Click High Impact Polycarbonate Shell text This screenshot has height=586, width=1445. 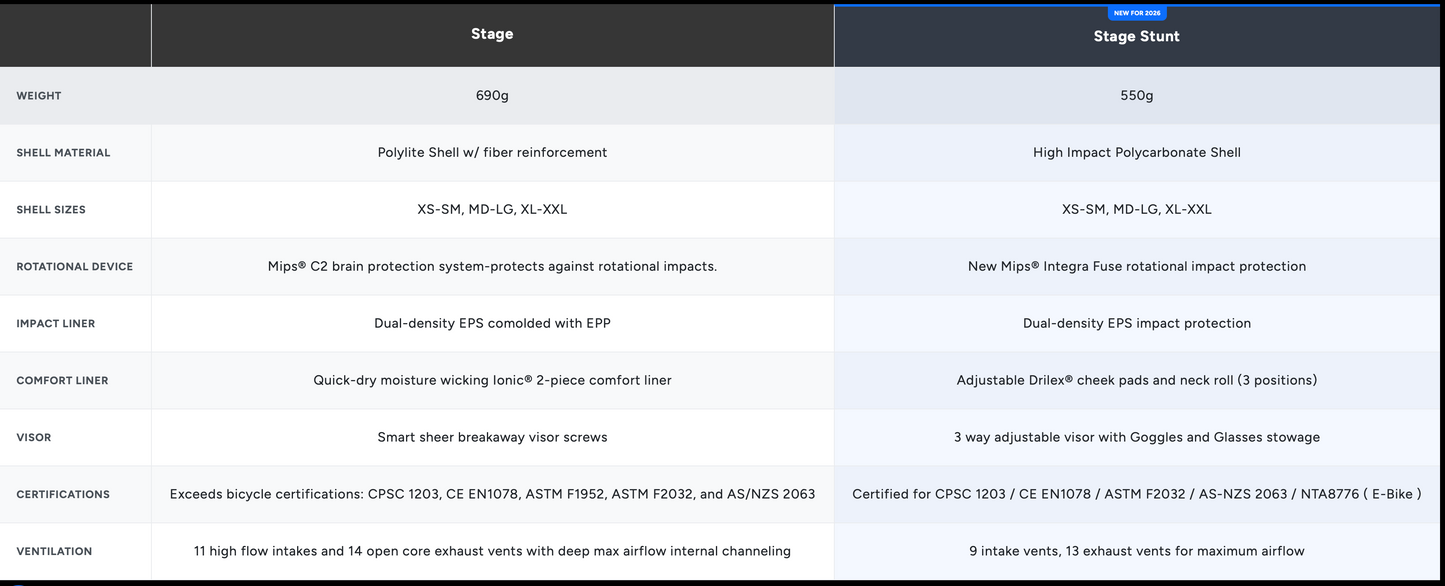[1137, 153]
